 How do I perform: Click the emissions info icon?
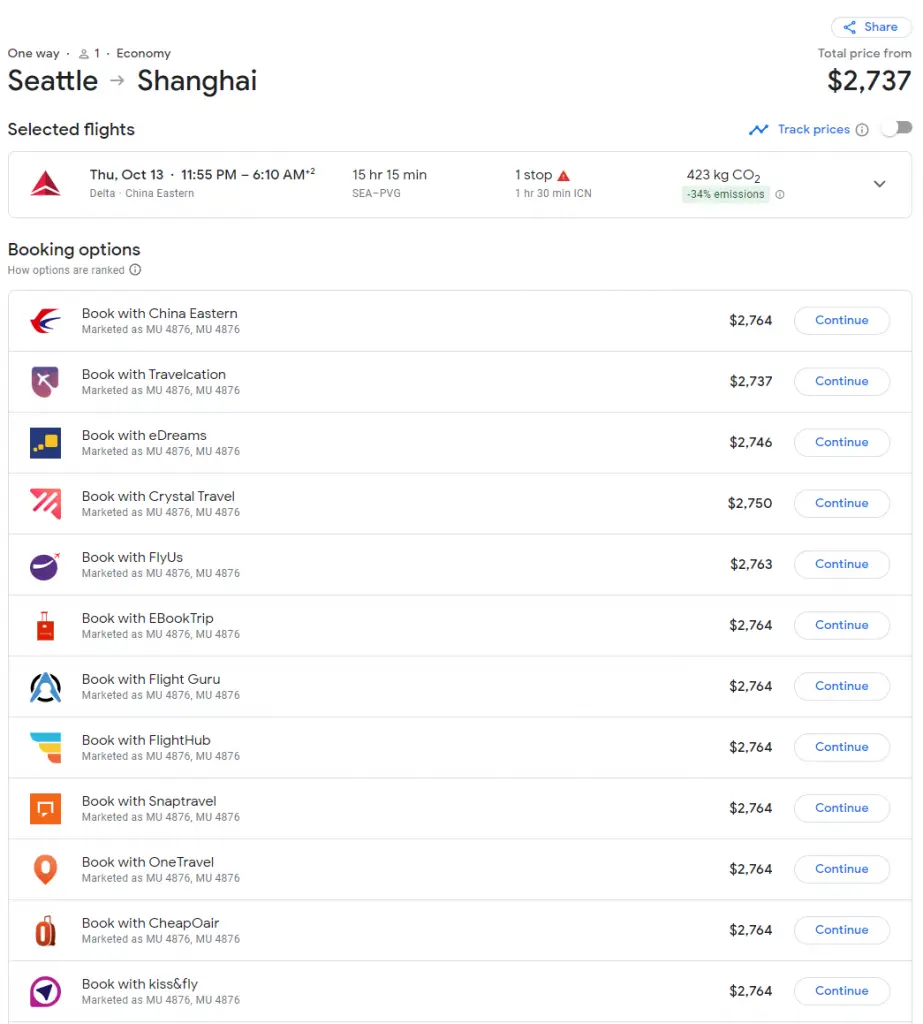pos(780,195)
